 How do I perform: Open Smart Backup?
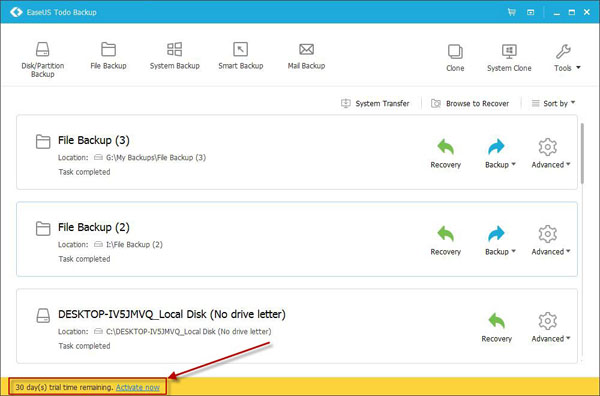[241, 56]
